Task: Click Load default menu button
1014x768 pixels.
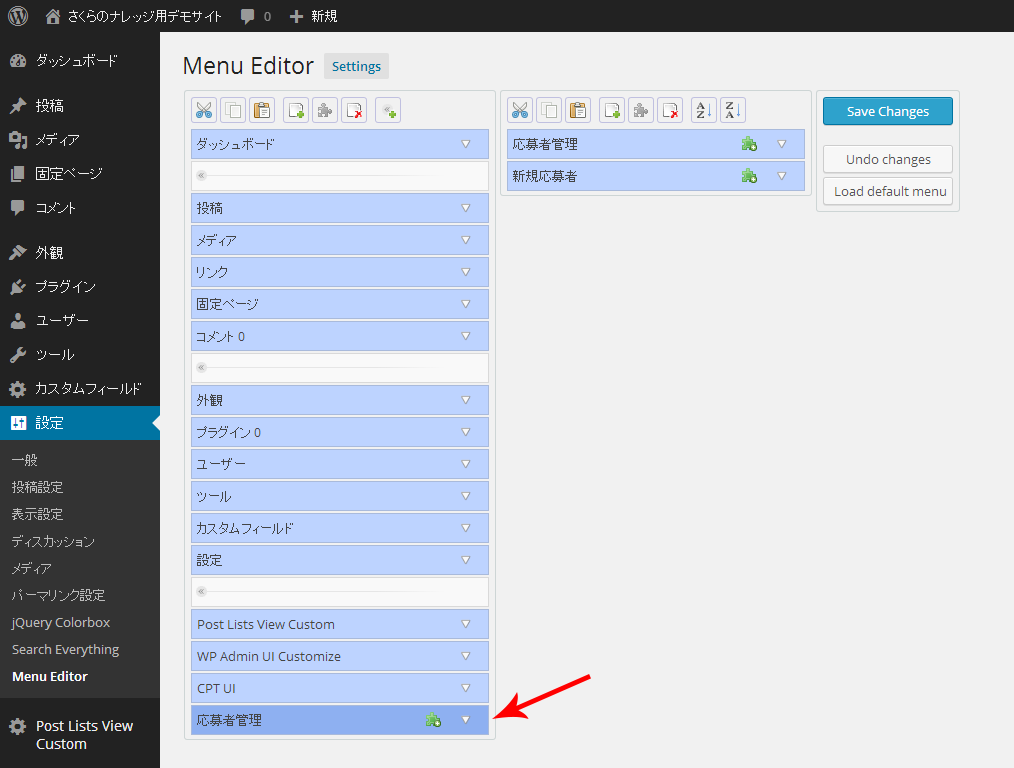Action: [887, 191]
